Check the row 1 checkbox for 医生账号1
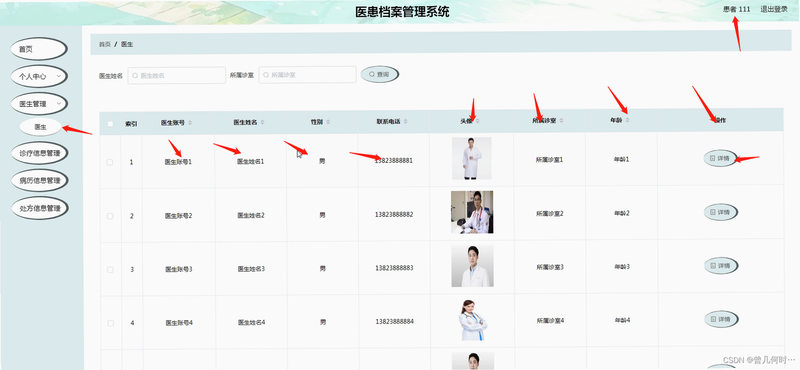Viewport: 800px width, 370px height. pyautogui.click(x=110, y=162)
